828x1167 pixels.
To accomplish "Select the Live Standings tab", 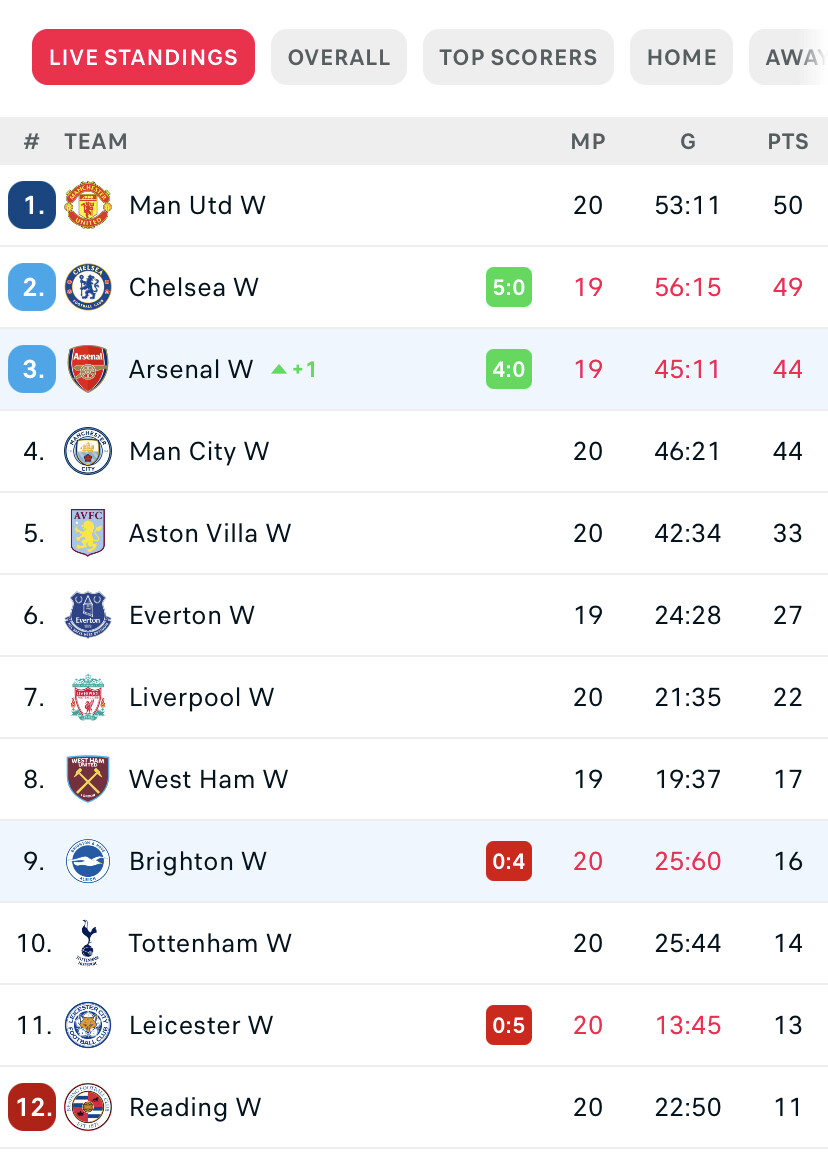I will pos(144,57).
